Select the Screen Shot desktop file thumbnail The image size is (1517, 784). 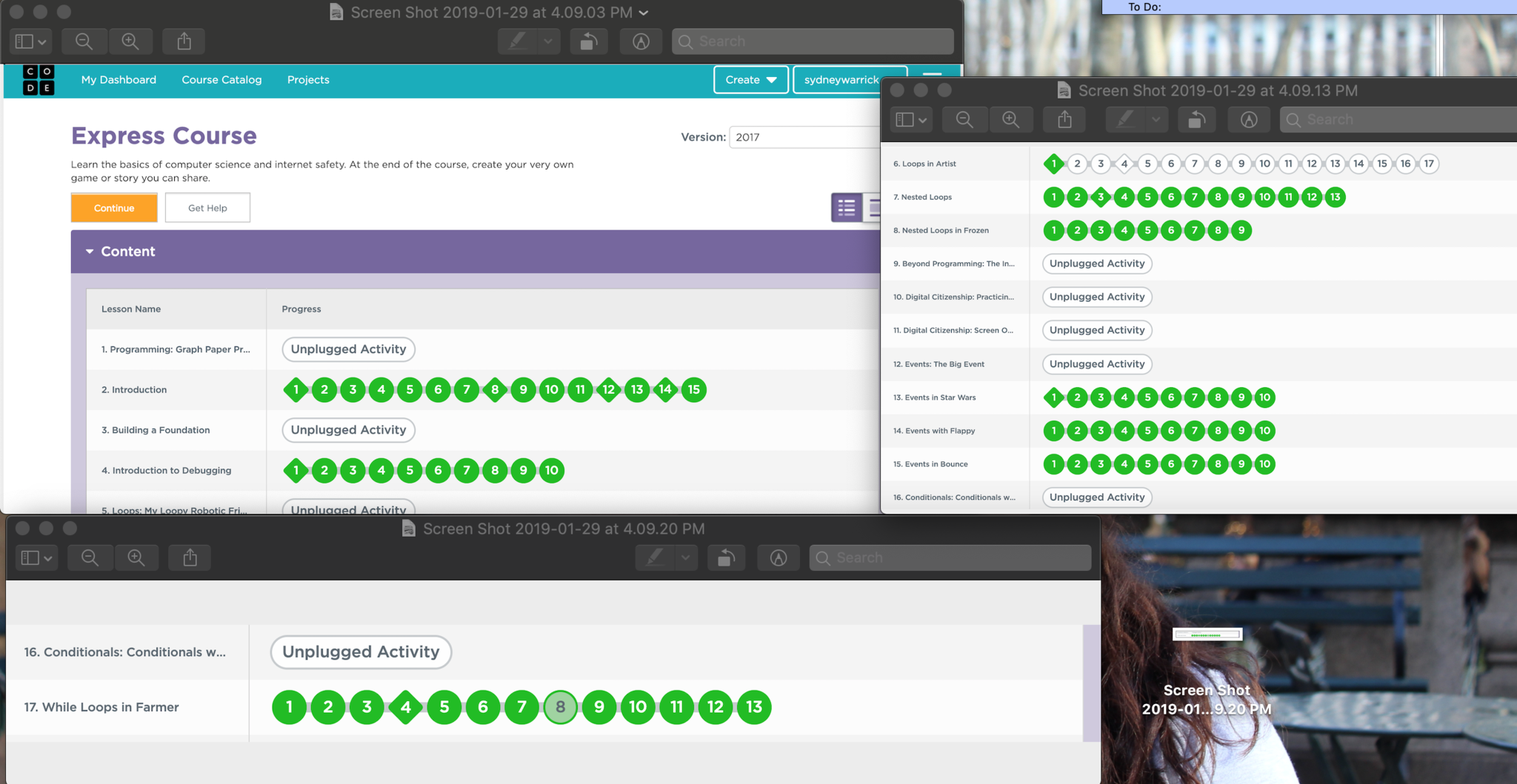coord(1207,634)
